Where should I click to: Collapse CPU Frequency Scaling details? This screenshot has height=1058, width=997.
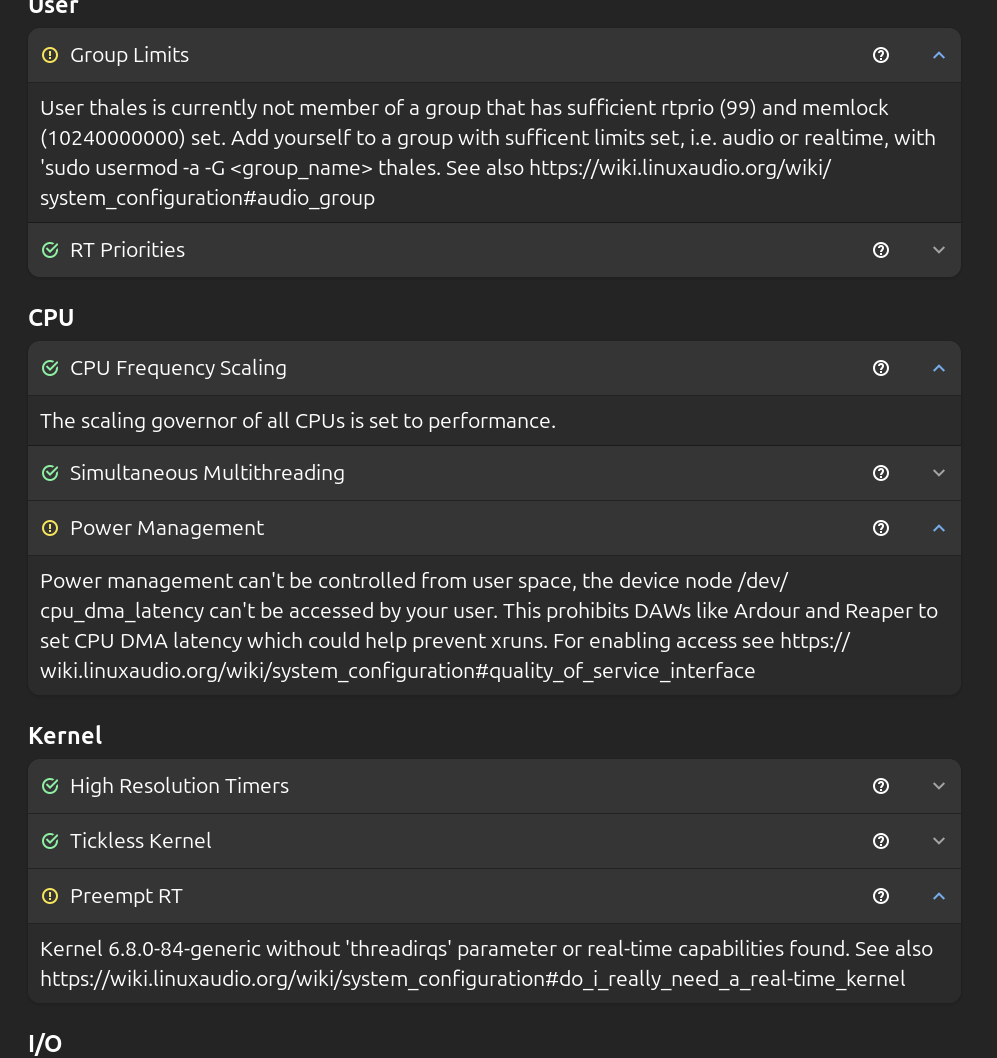[938, 368]
